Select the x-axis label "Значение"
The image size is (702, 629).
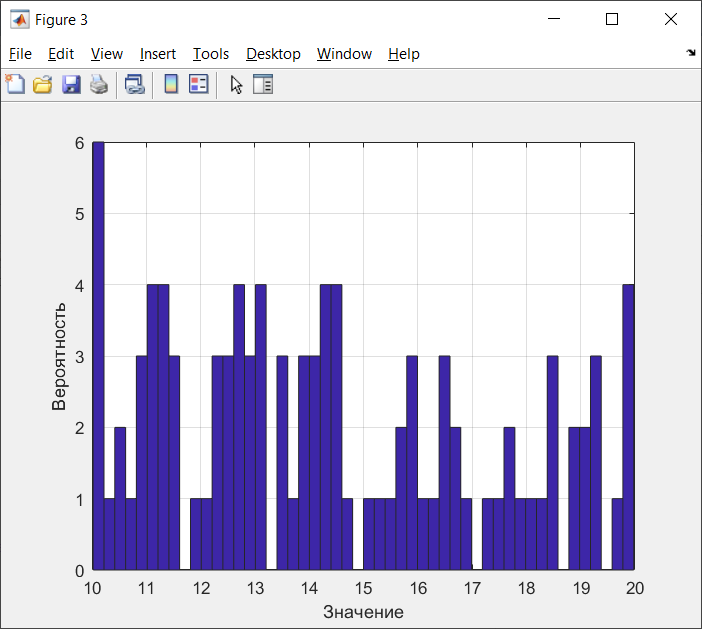363,612
